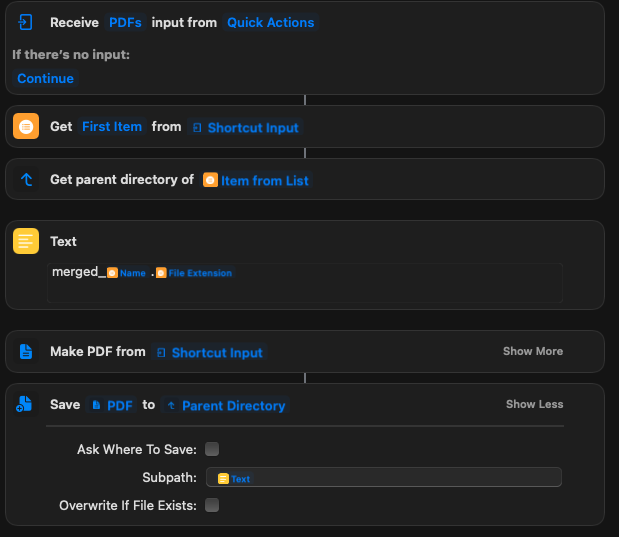Image resolution: width=619 pixels, height=537 pixels.
Task: Click the Receive input action icon
Action: [x=26, y=22]
